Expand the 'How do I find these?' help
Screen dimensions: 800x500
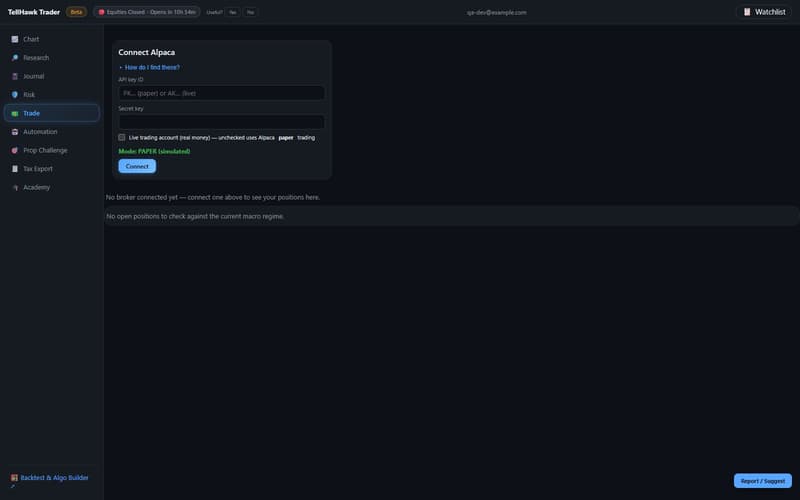(x=149, y=67)
